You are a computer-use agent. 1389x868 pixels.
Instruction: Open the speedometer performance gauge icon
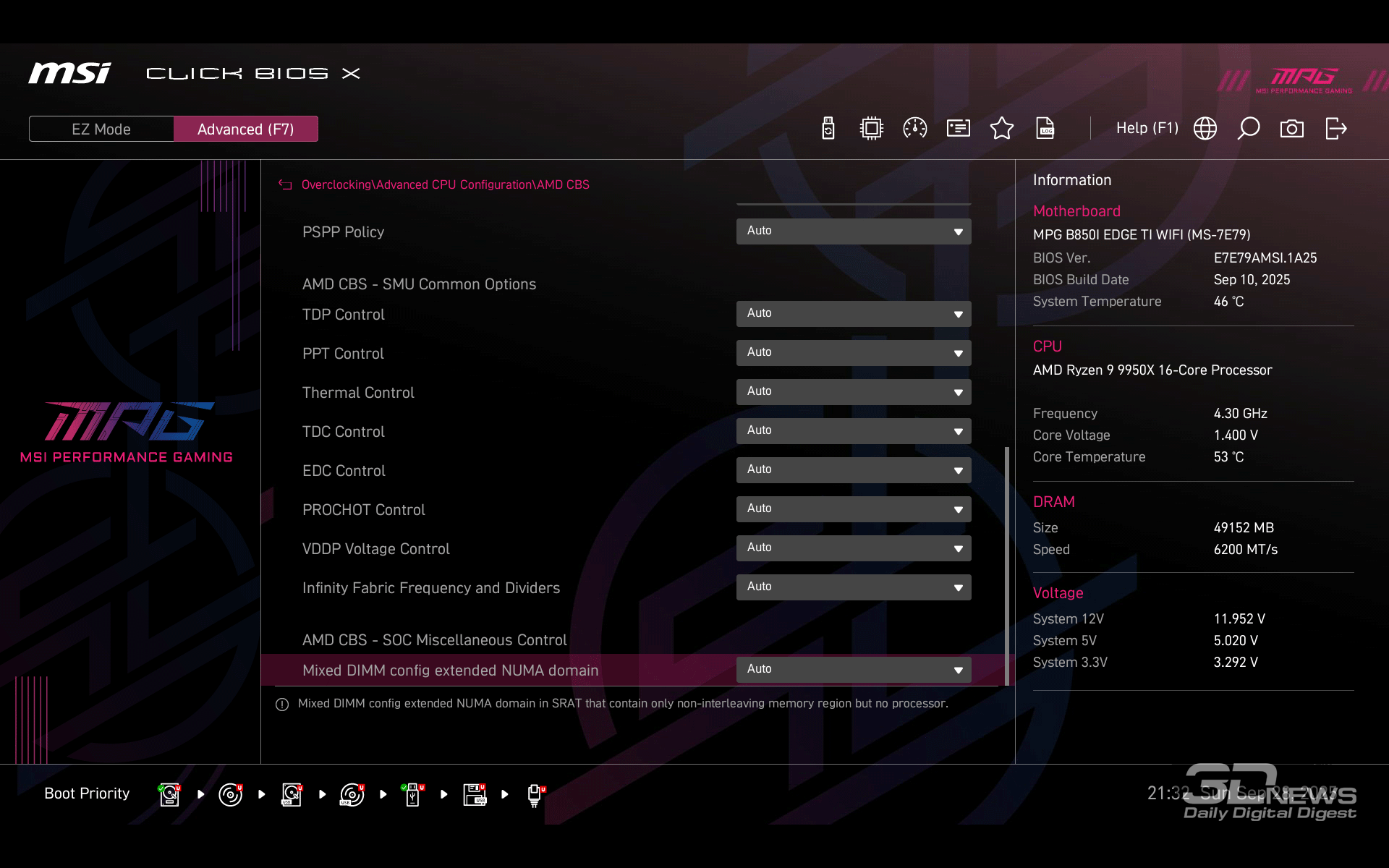tap(915, 129)
